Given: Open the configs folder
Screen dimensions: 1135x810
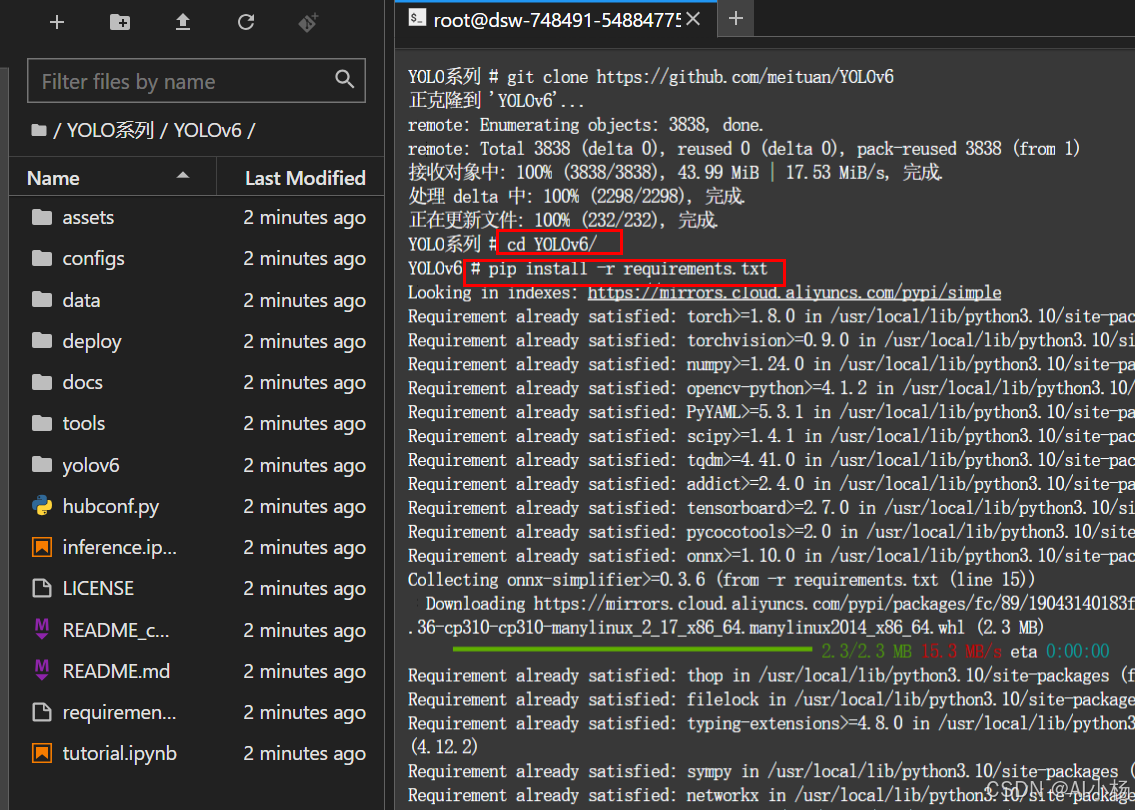Looking at the screenshot, I should (93, 258).
